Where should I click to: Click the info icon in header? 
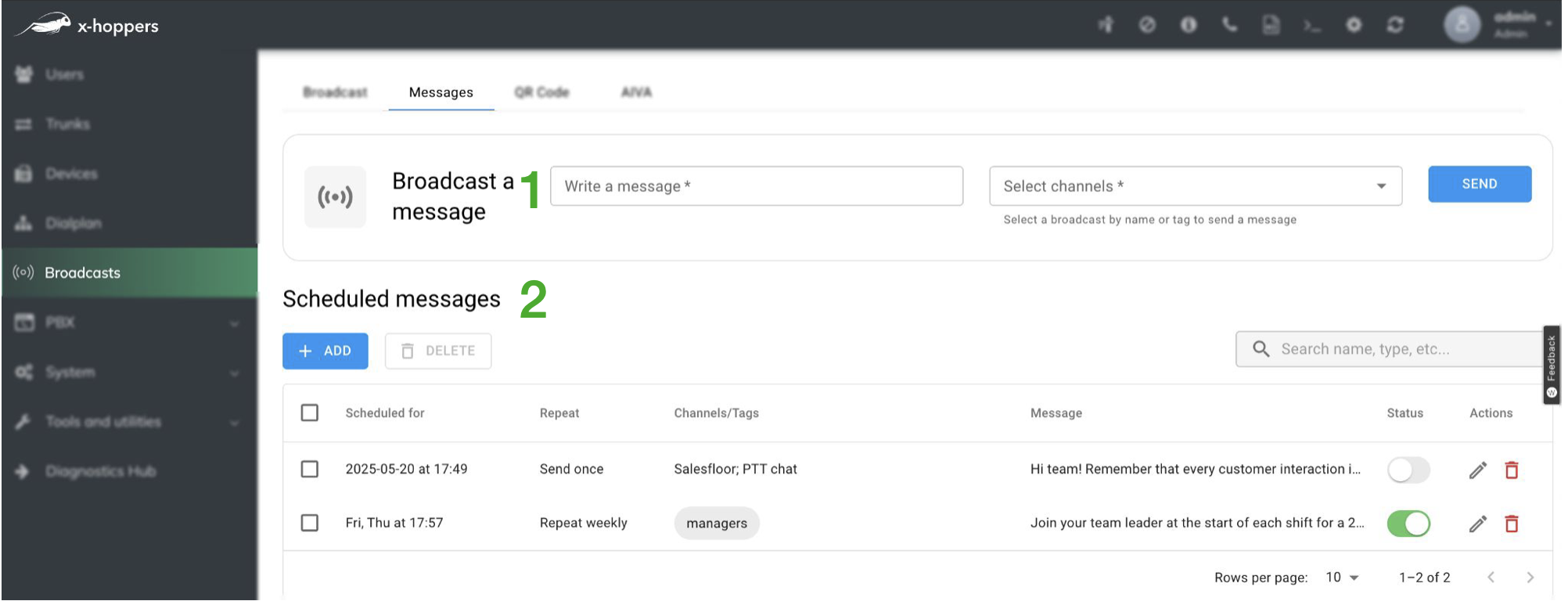click(1189, 25)
